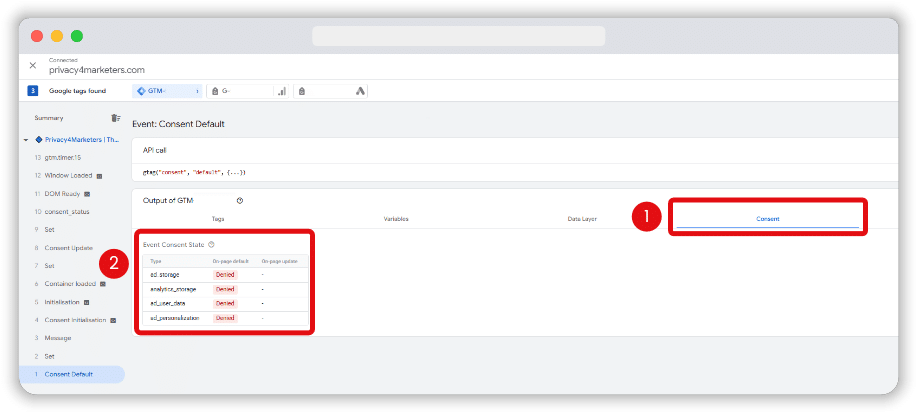Collapse the Privacy4Marketers event tree arrow
Image resolution: width=916 pixels, height=412 pixels.
(x=26, y=140)
